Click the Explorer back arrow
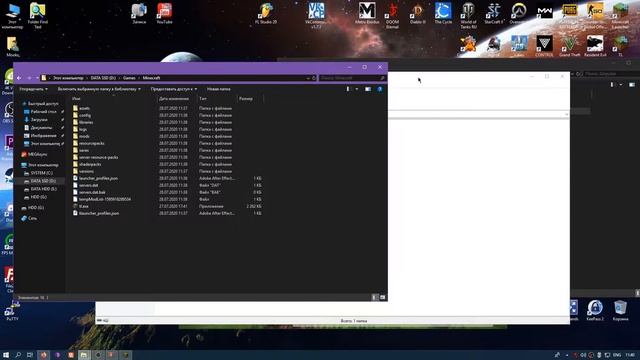Image resolution: width=640 pixels, height=360 pixels. pyautogui.click(x=19, y=78)
